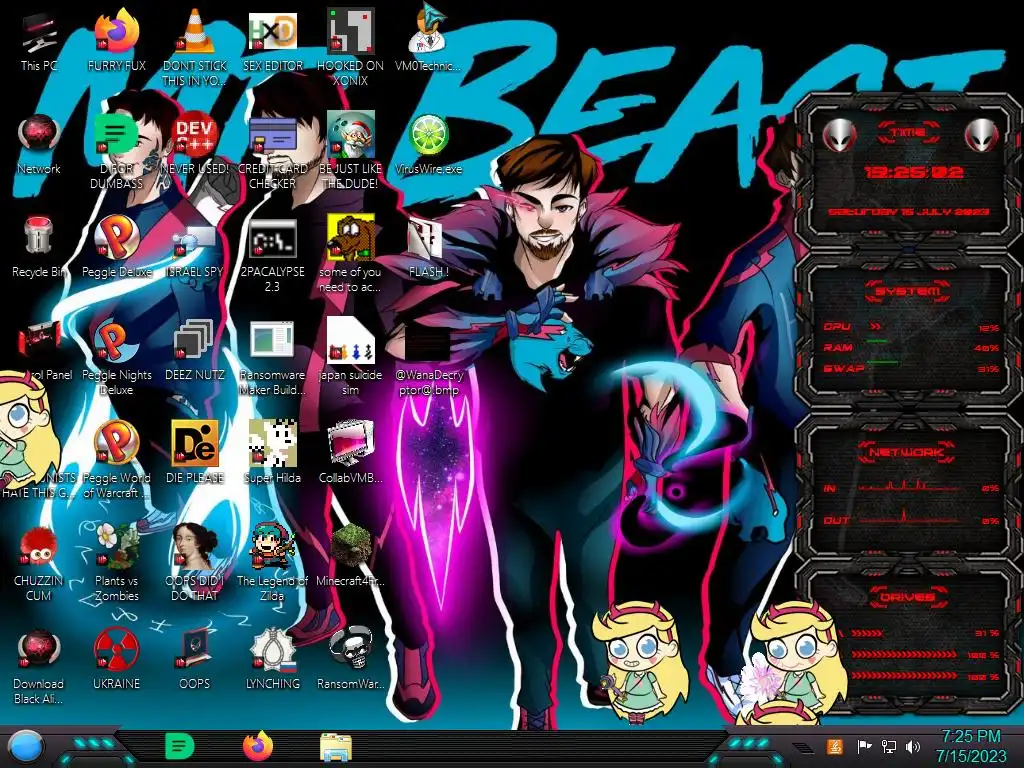Open the DEEZ NUTZ stacked windows icon
The image size is (1024, 768).
195,350
